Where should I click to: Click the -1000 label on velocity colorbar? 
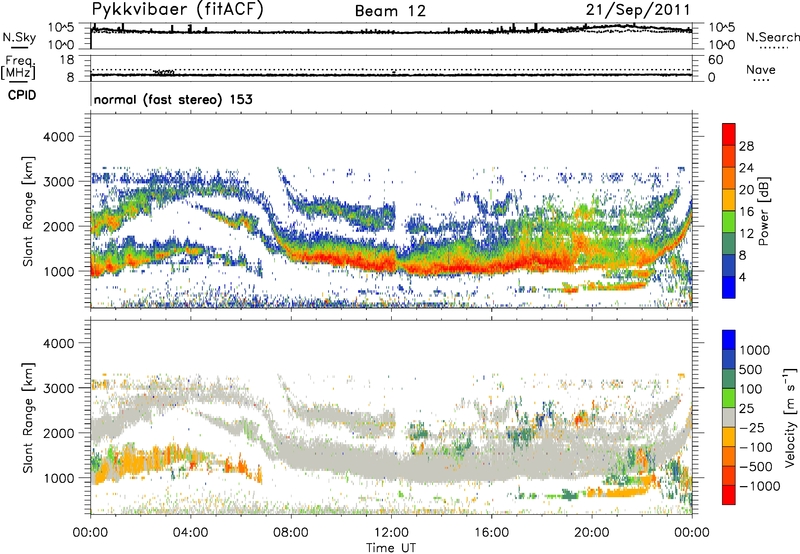(x=760, y=486)
